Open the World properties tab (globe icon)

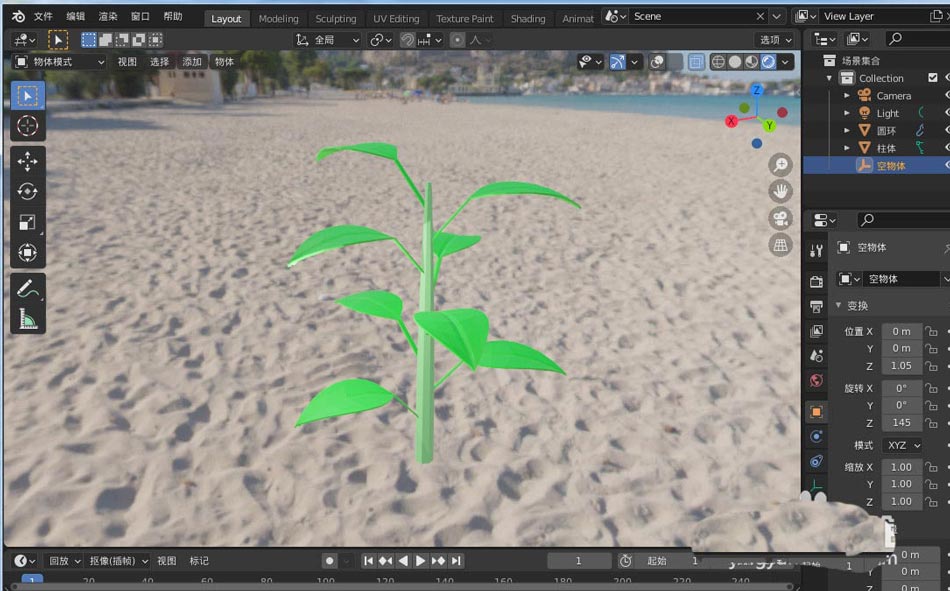[x=816, y=381]
